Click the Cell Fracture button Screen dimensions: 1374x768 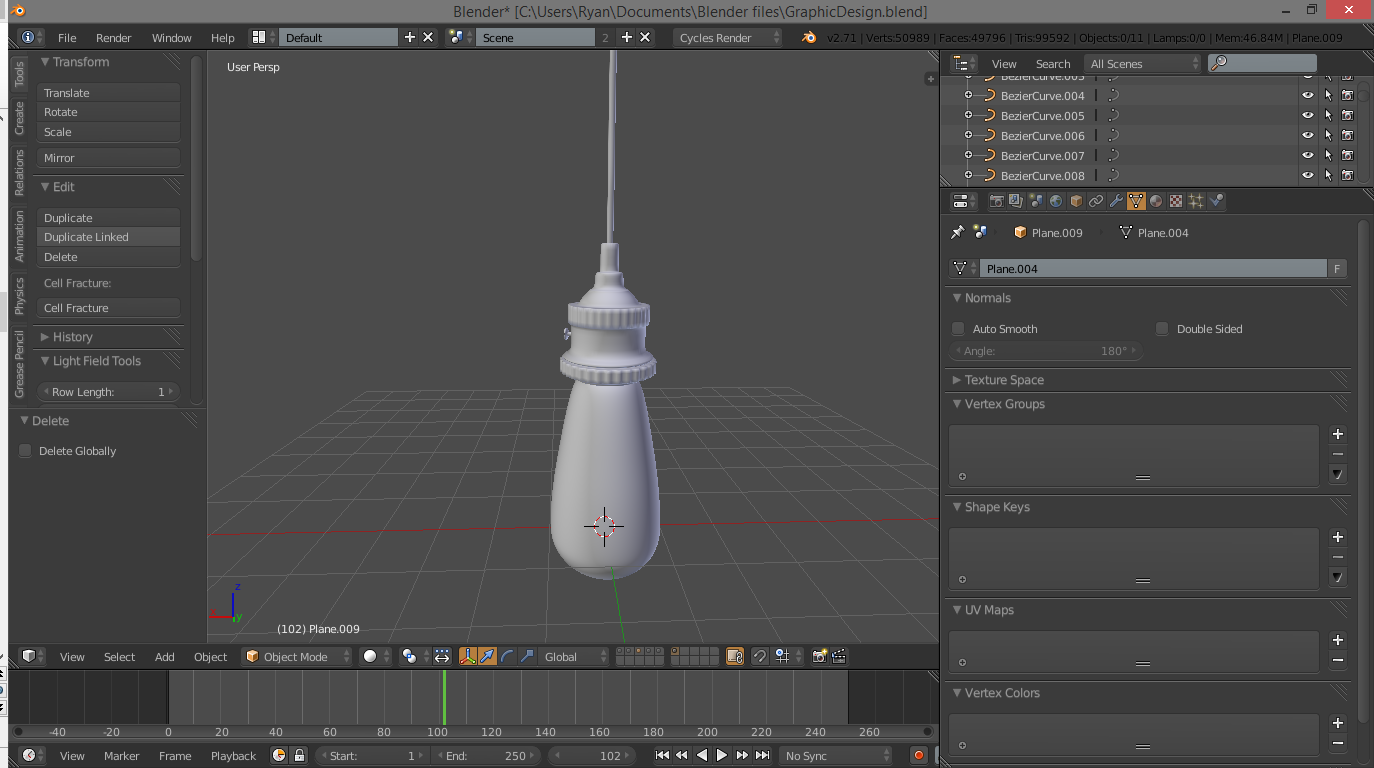109,308
